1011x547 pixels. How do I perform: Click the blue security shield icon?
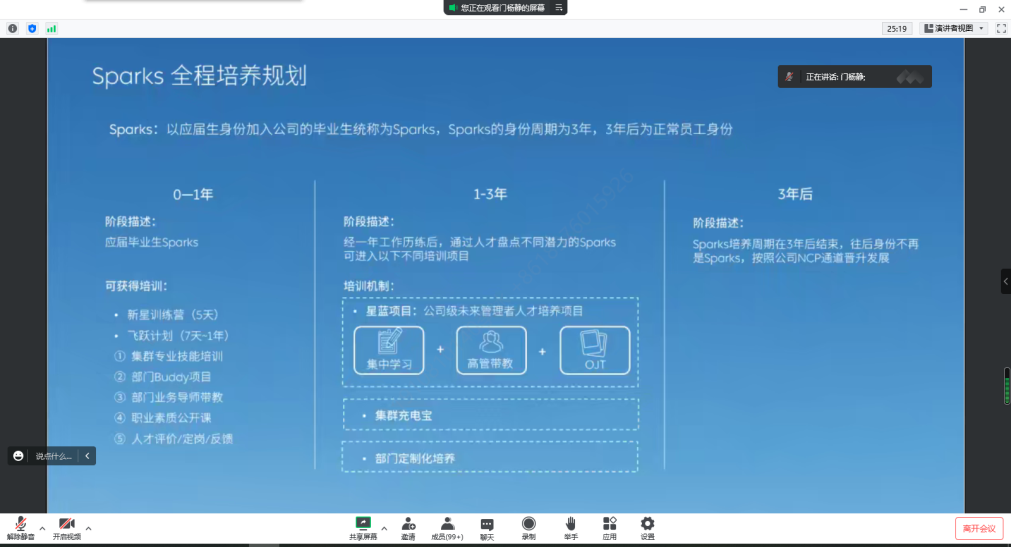click(32, 28)
